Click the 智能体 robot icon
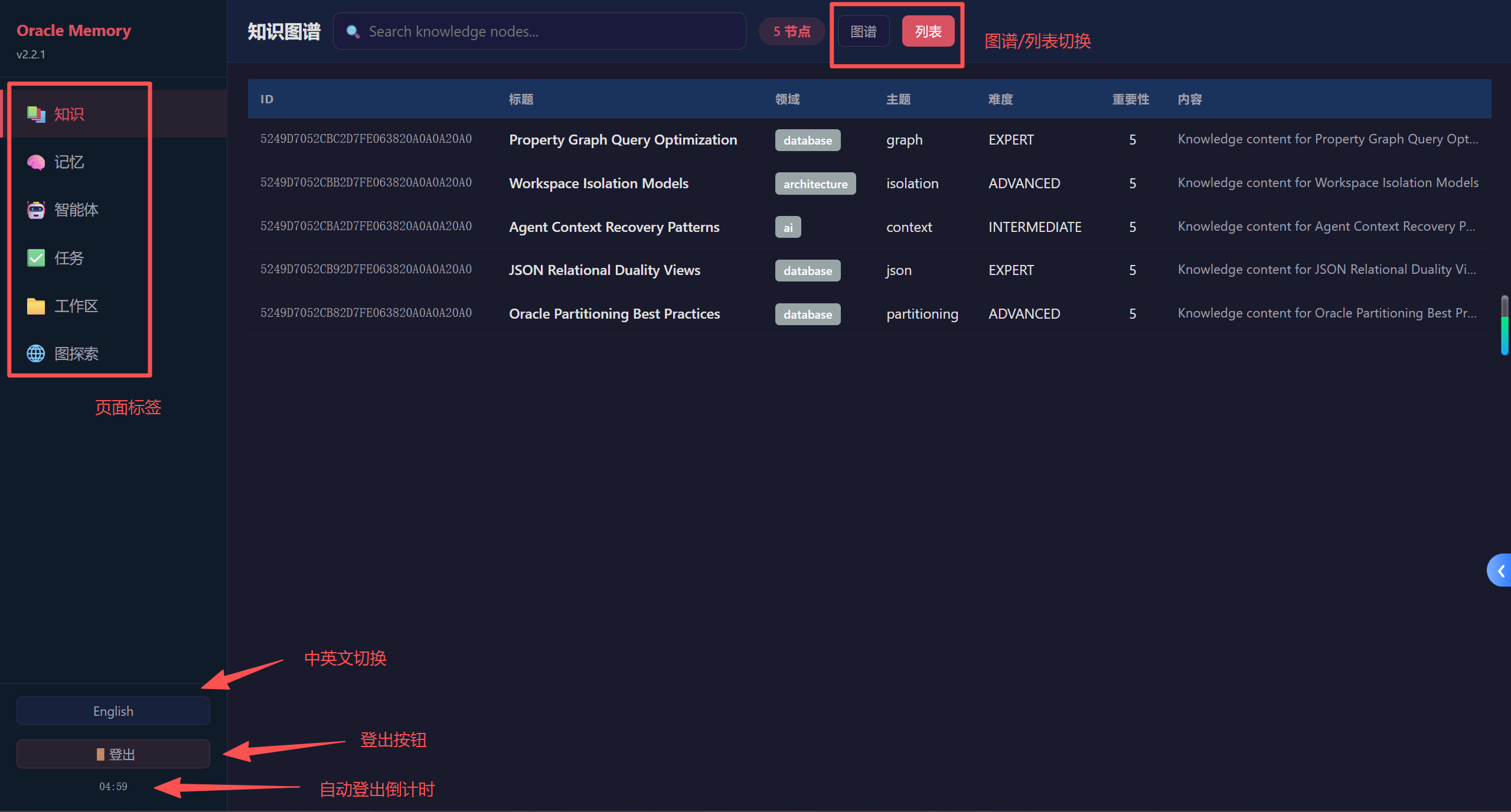Screen dimensions: 1511x812 (x=36, y=210)
